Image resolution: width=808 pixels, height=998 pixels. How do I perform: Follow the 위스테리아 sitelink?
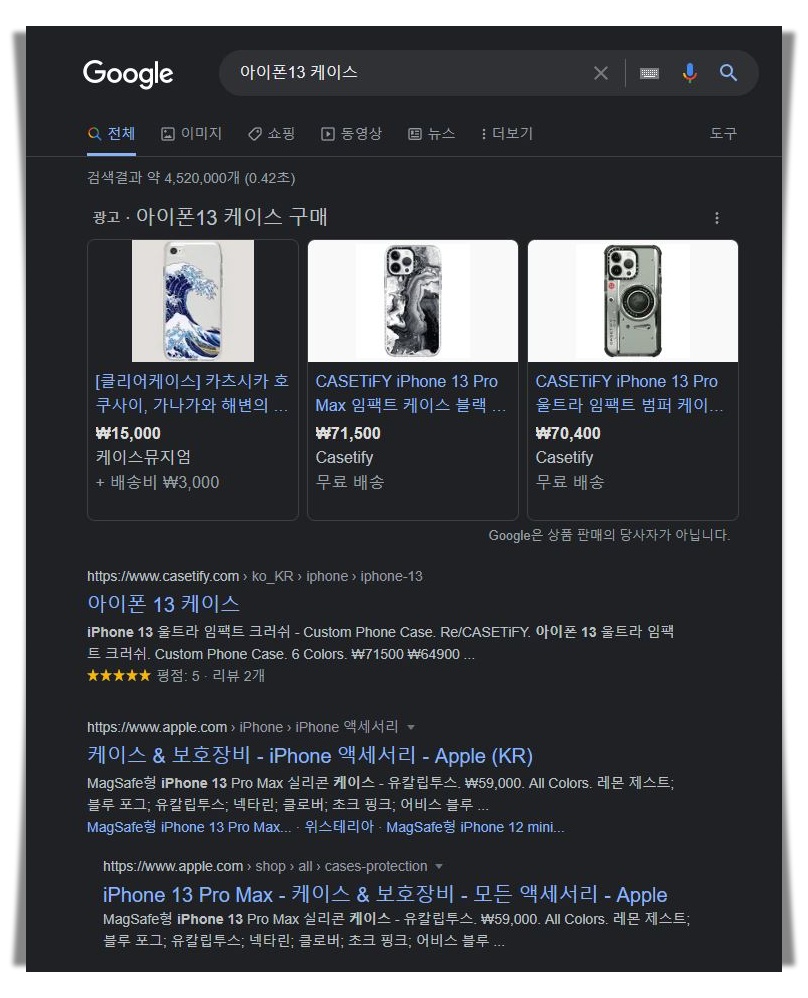pos(339,827)
